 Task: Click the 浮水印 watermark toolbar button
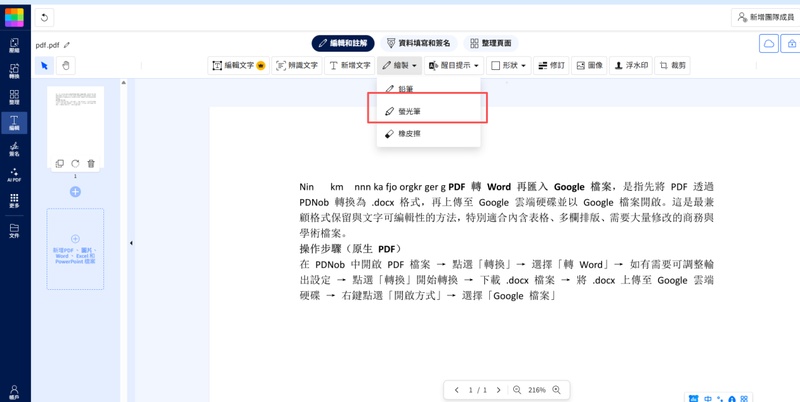click(x=631, y=65)
